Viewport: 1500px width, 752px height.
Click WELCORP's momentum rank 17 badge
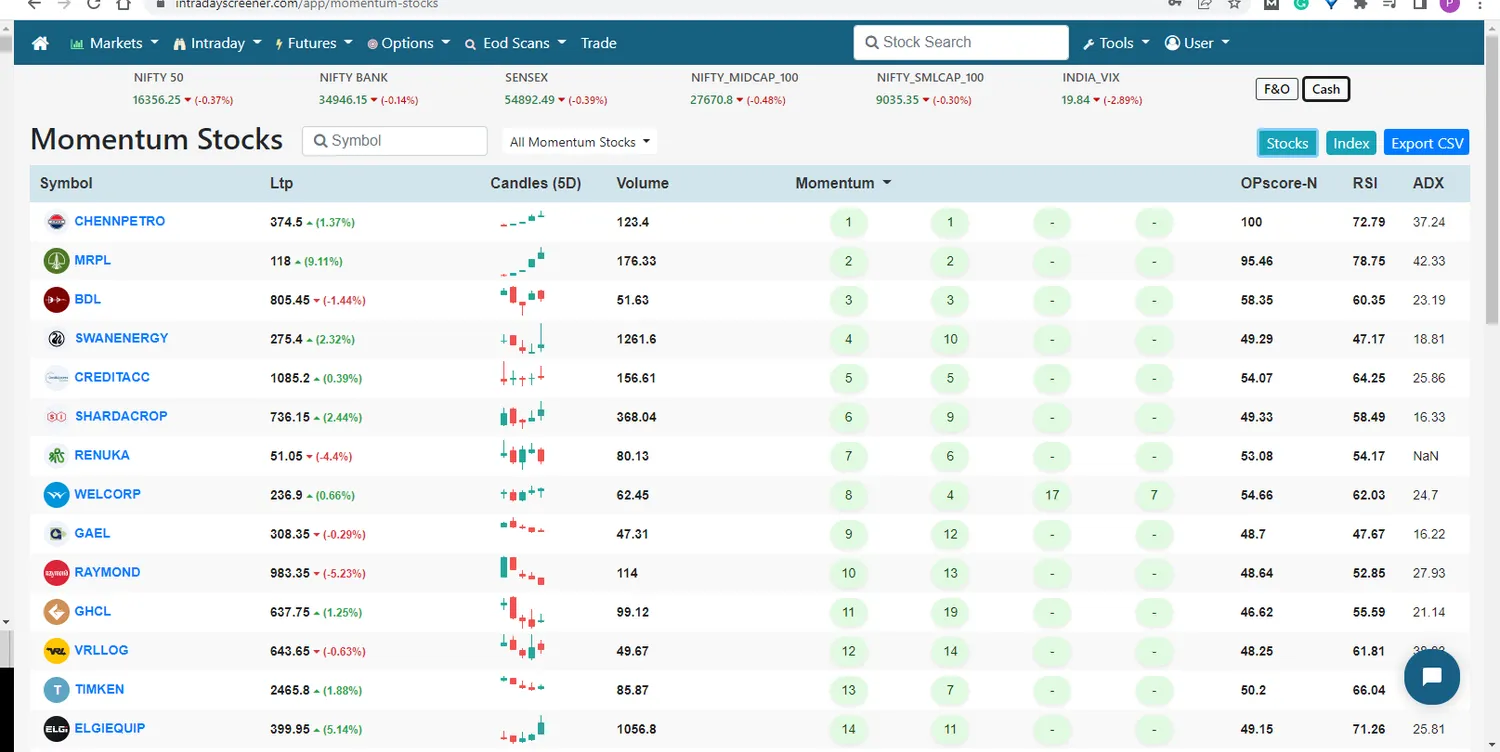pyautogui.click(x=1052, y=495)
